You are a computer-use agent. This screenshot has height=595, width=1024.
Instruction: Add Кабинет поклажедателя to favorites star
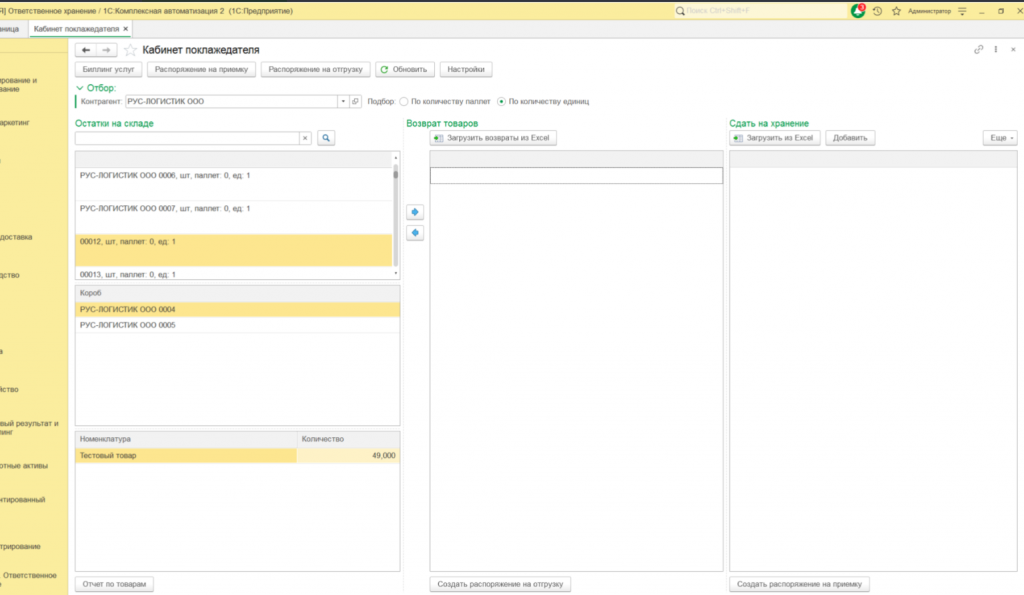pos(130,50)
